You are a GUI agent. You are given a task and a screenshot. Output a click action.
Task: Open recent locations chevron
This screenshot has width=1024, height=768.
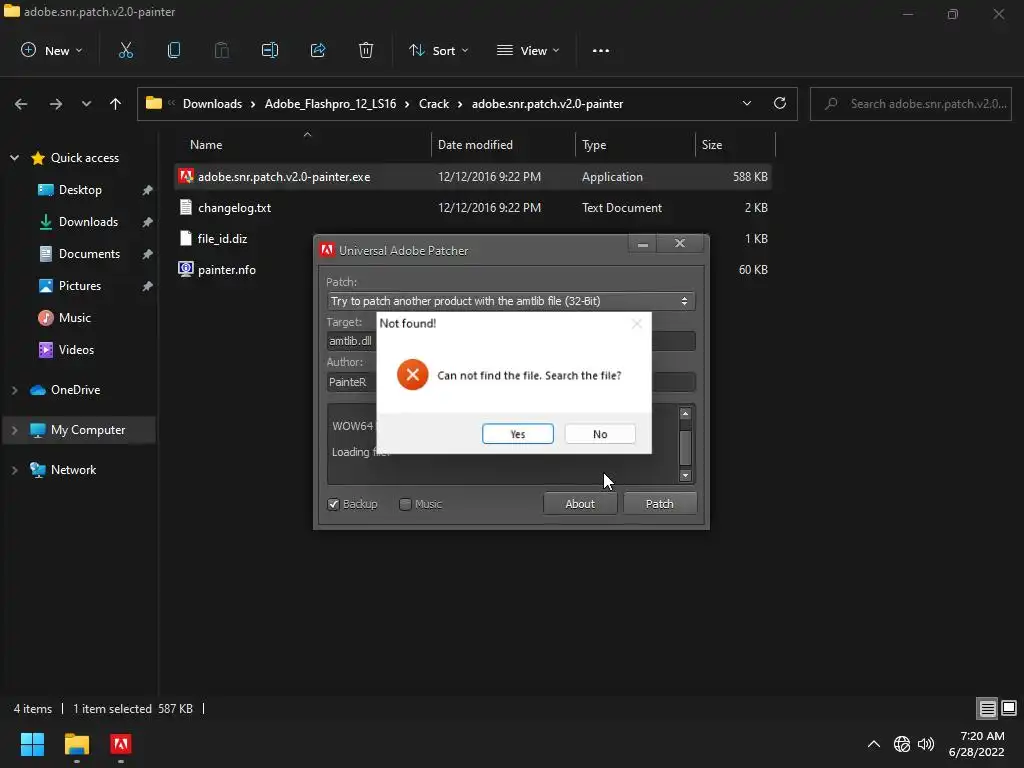click(x=86, y=104)
